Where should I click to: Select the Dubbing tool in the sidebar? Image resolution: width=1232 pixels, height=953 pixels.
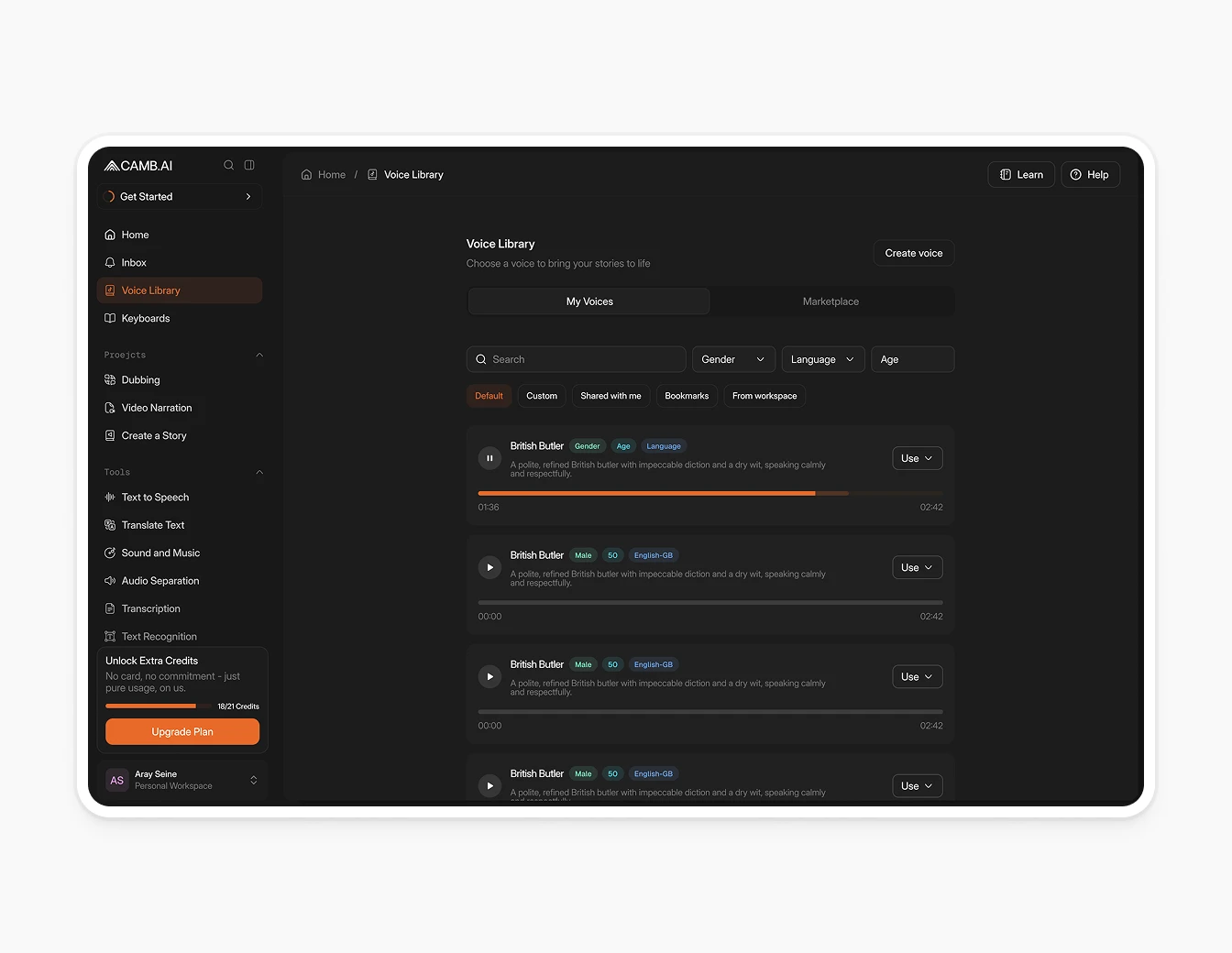pos(142,379)
